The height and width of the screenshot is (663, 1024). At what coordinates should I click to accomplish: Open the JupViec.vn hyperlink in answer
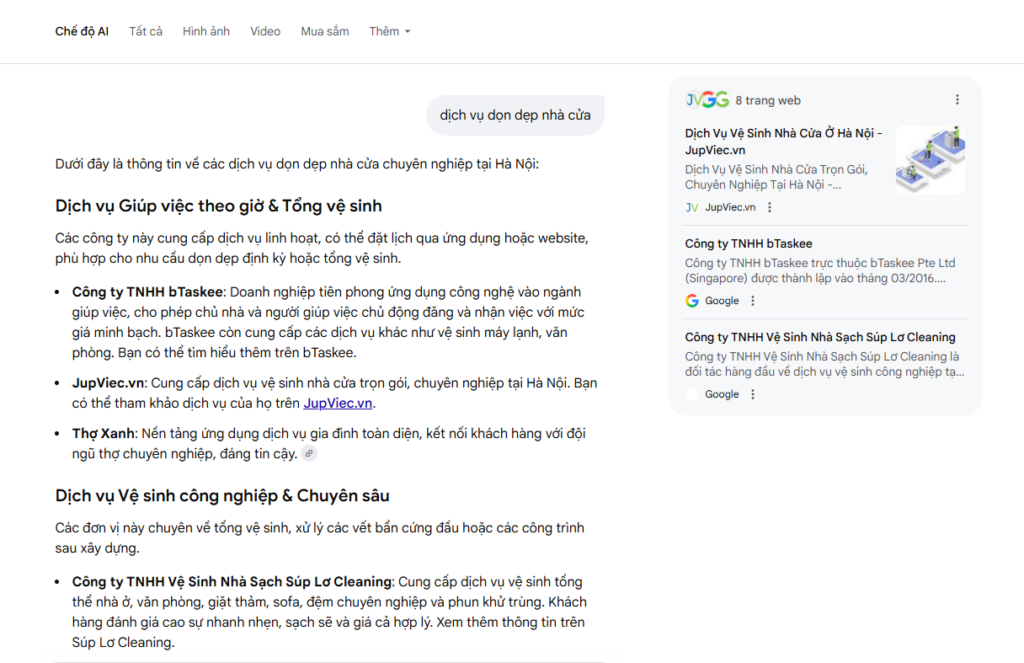click(x=338, y=404)
